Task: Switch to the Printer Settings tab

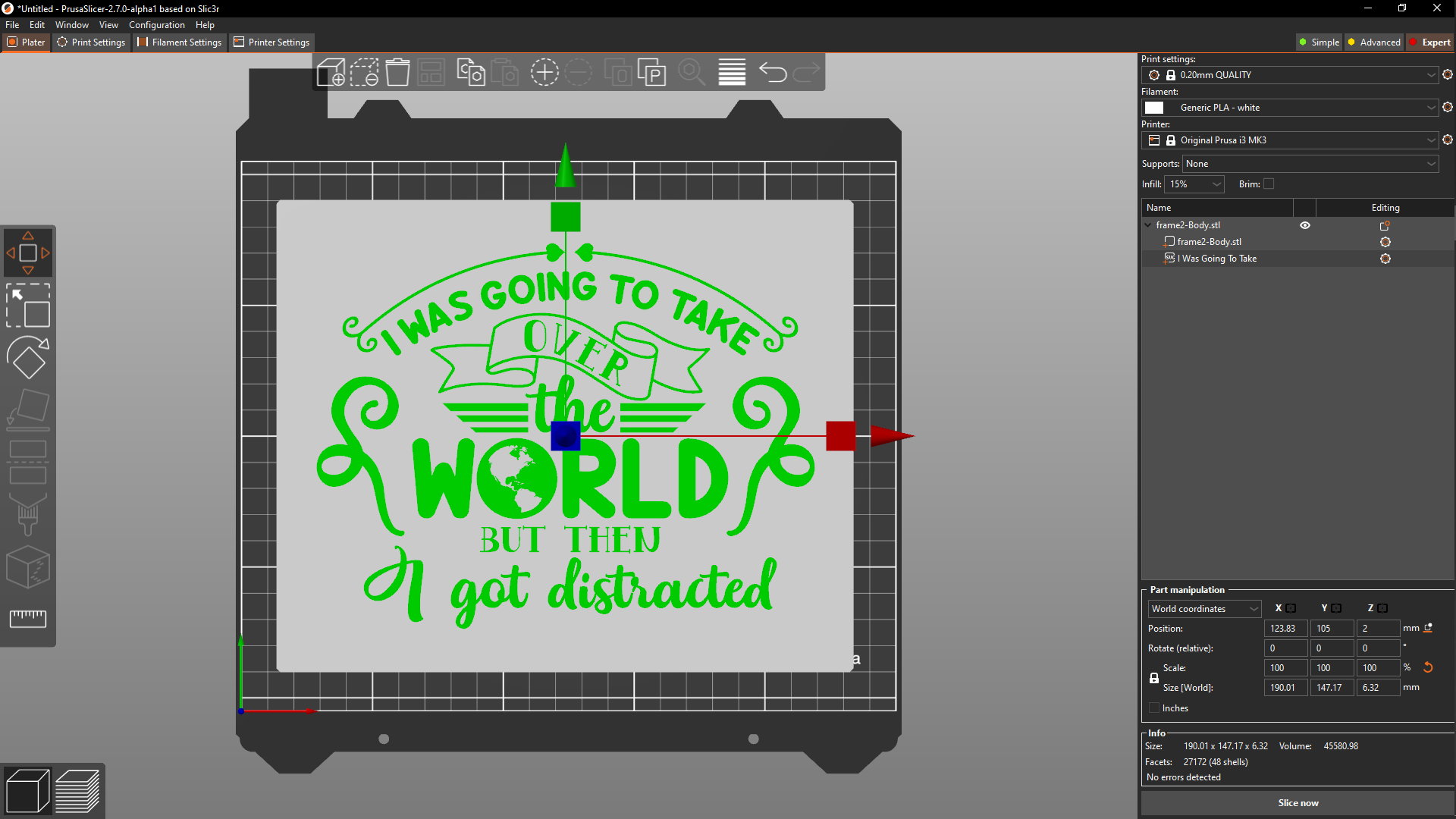Action: click(271, 42)
